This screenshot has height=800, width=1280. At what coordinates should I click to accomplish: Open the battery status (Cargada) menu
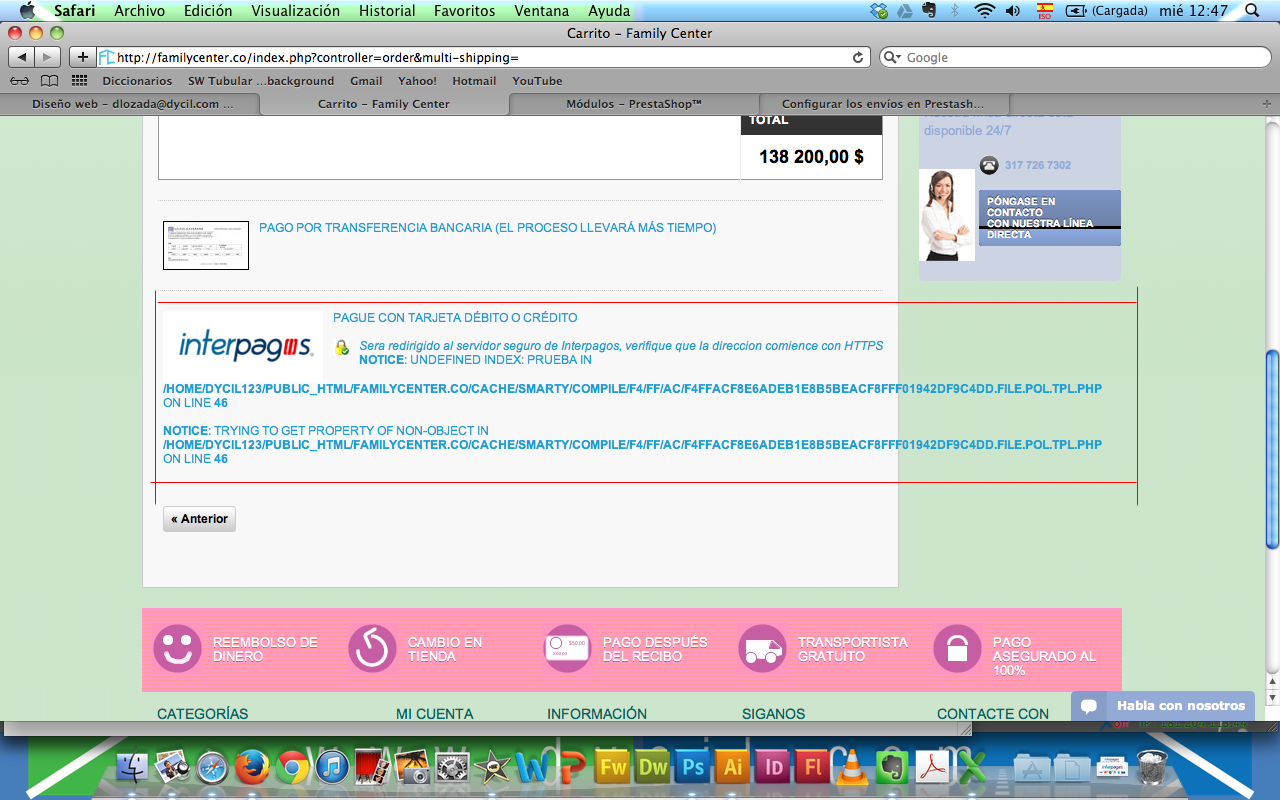click(x=1105, y=11)
